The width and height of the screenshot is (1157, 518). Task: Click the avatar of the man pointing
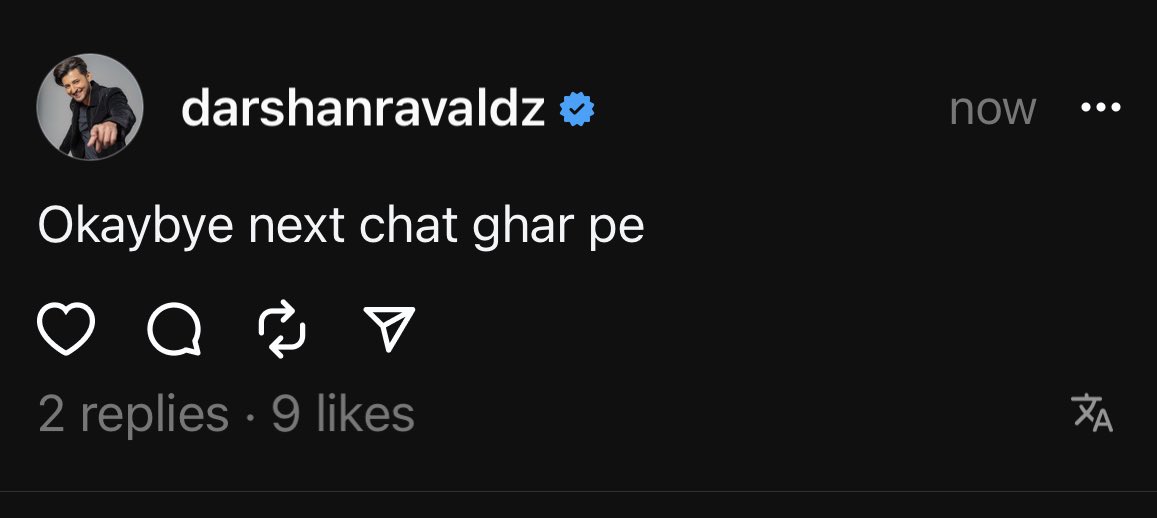tap(89, 107)
